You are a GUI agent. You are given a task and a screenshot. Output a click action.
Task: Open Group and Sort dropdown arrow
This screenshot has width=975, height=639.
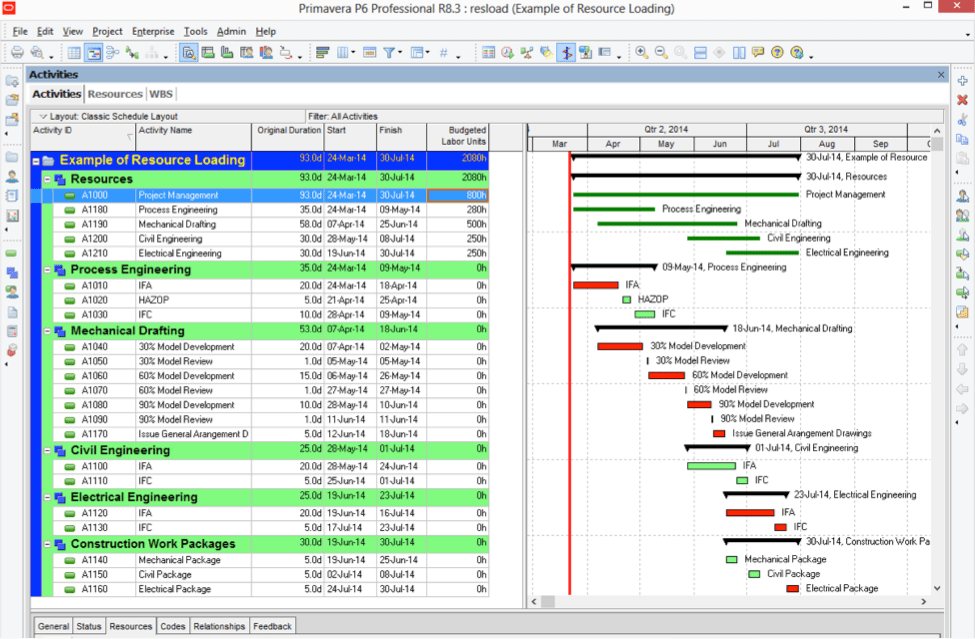pos(427,53)
